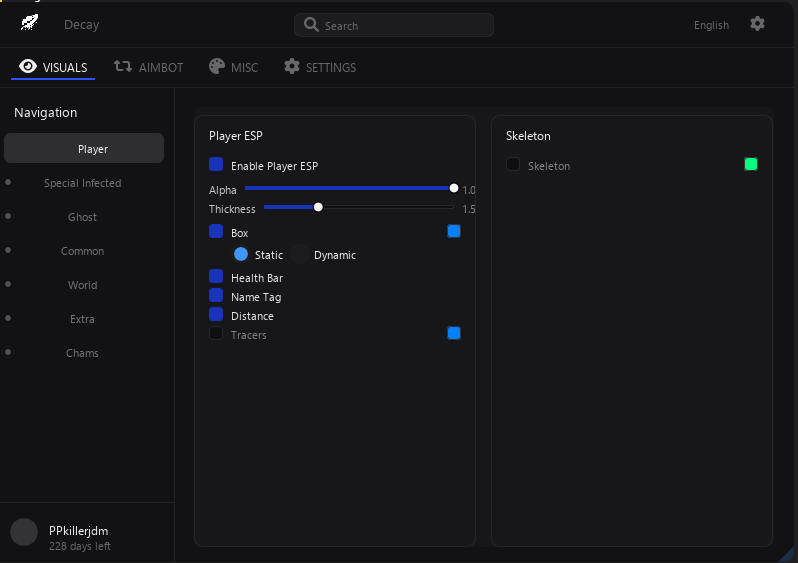Viewport: 798px width, 563px height.
Task: Open the Special Infected navigation section
Action: click(83, 183)
